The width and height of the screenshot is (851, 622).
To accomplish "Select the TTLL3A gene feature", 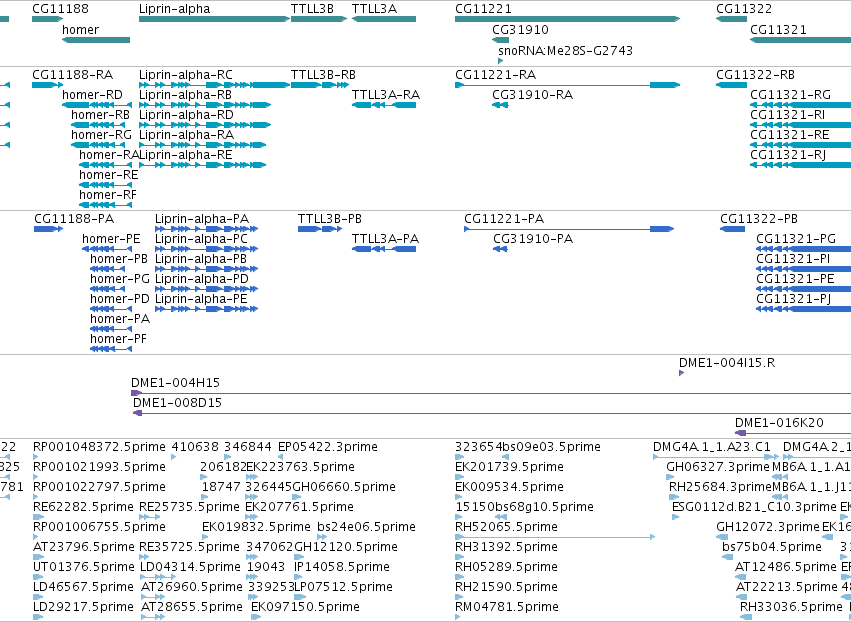I will pyautogui.click(x=384, y=19).
